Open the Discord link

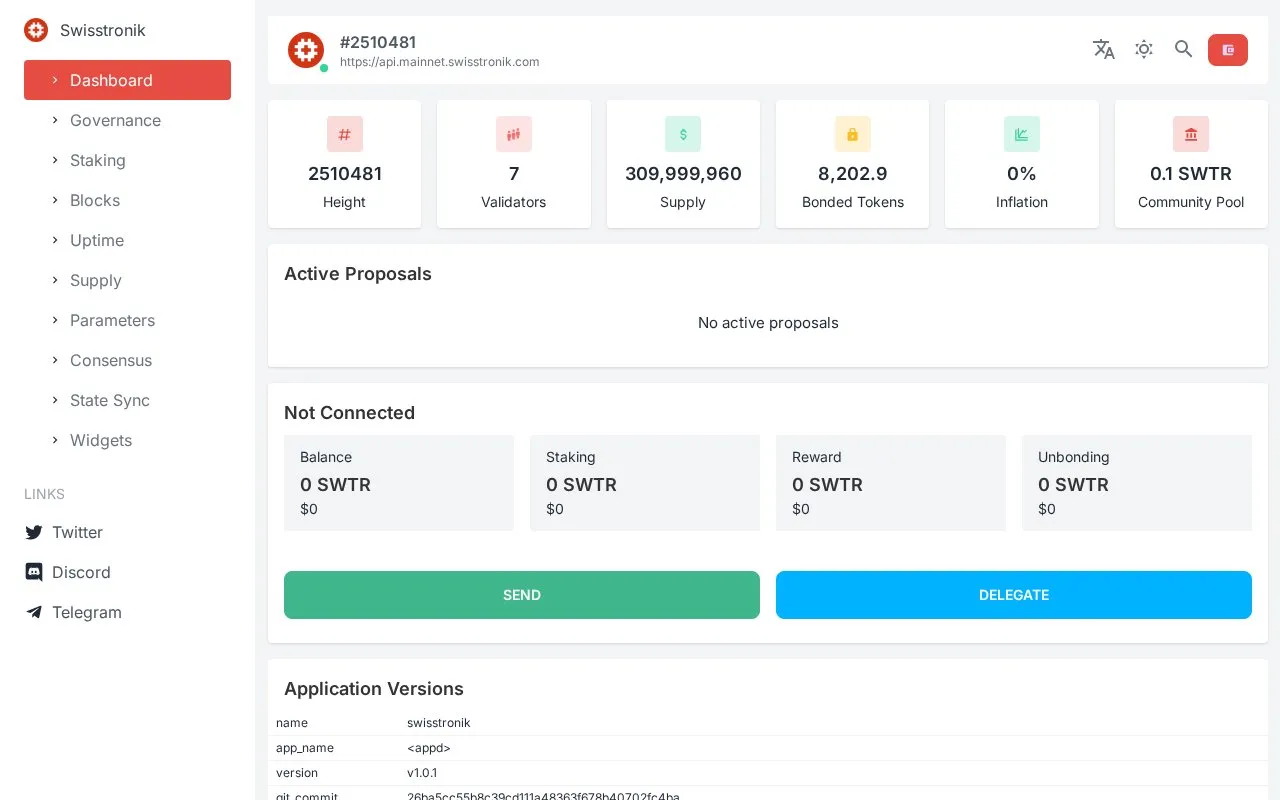81,572
